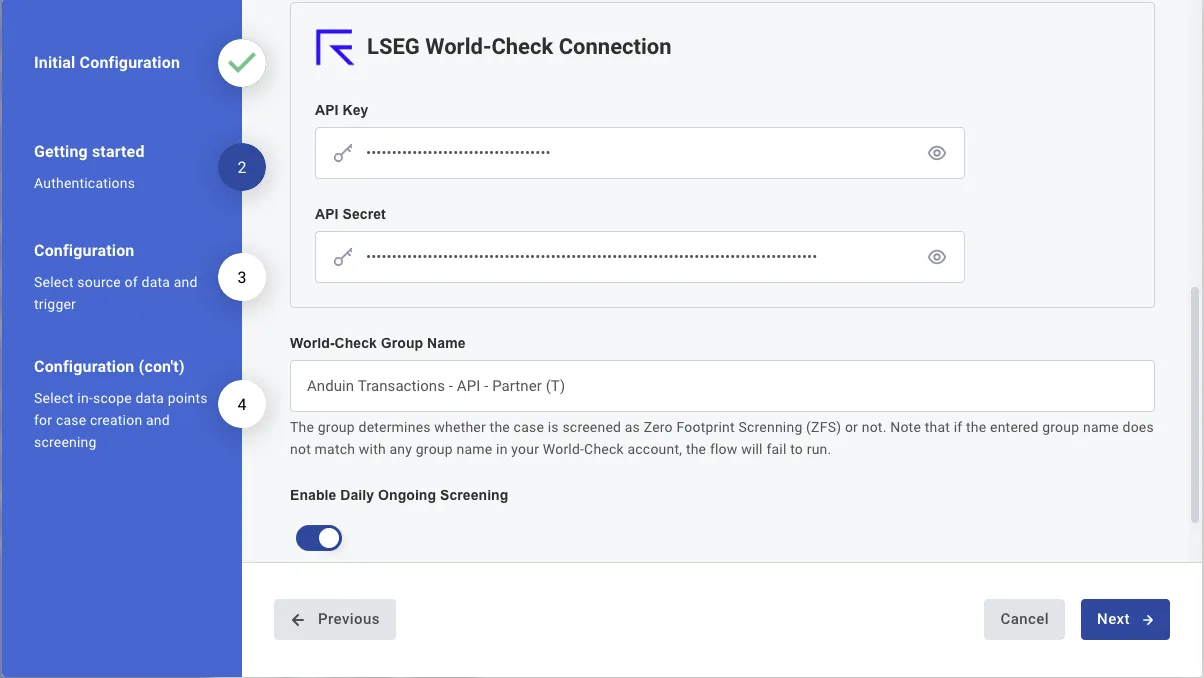The image size is (1204, 678).
Task: Open the Configuration step
Action: coord(84,251)
